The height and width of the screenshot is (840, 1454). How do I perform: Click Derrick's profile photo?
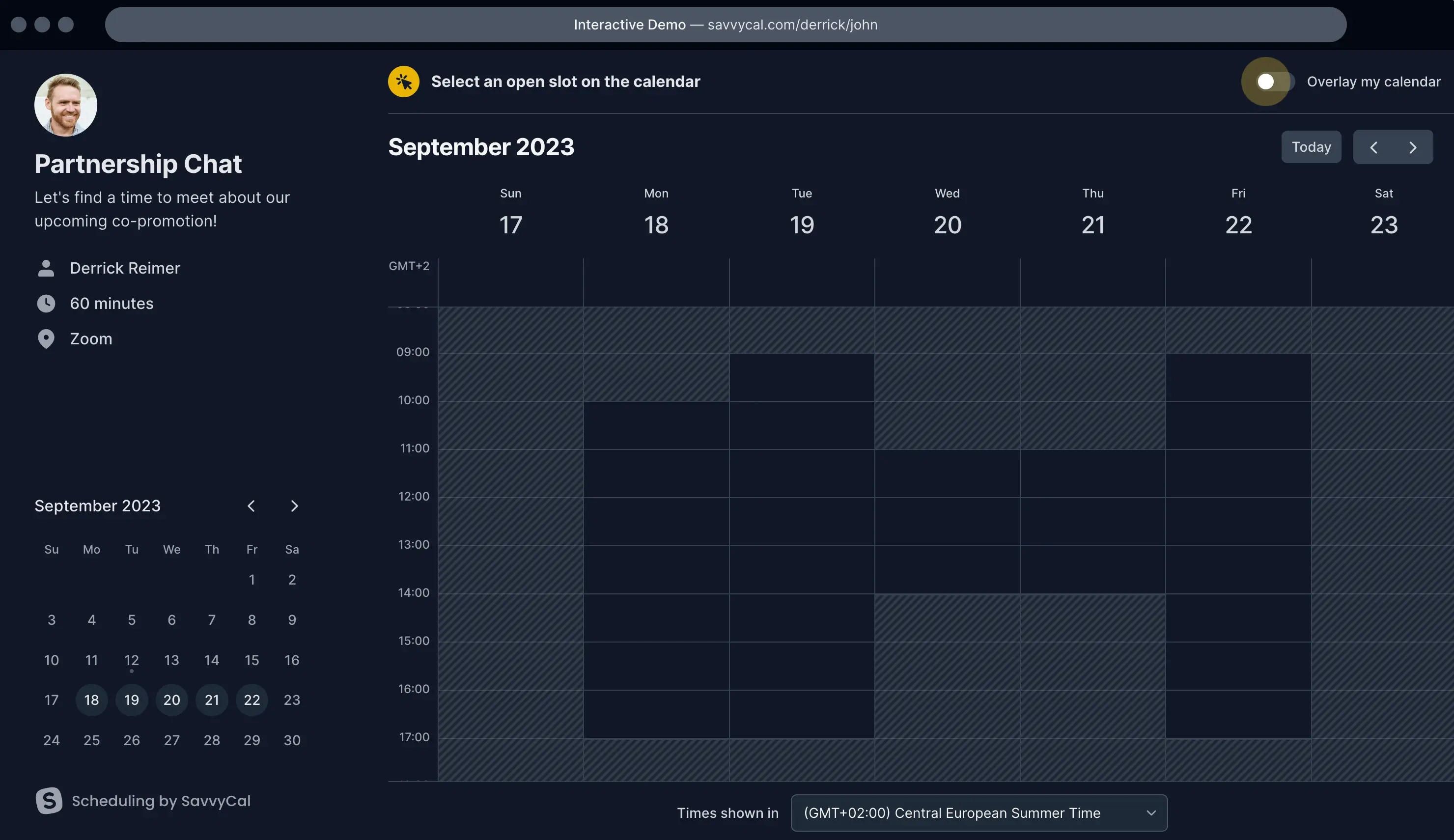coord(65,105)
